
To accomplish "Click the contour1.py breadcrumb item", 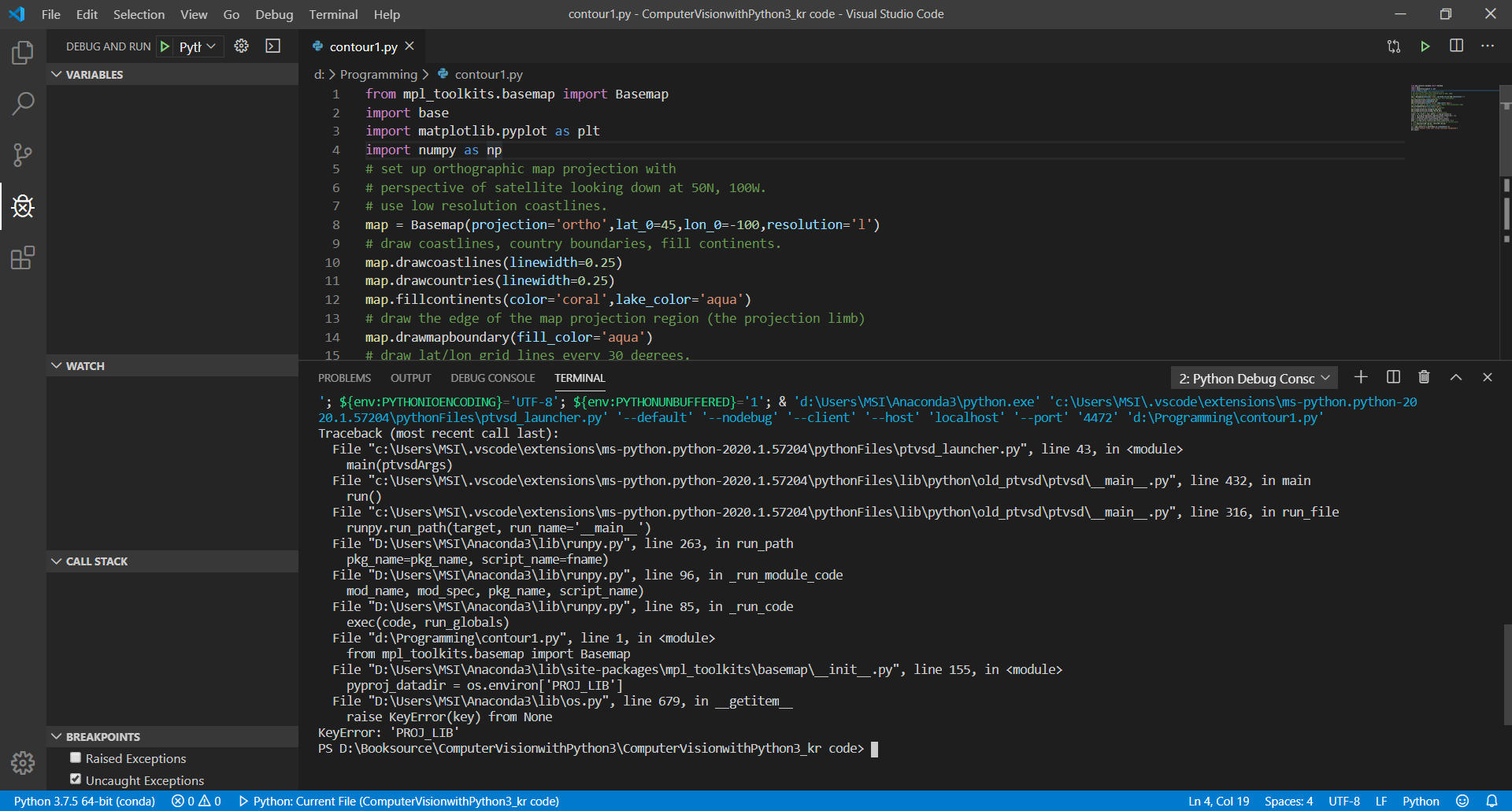I will [x=488, y=74].
